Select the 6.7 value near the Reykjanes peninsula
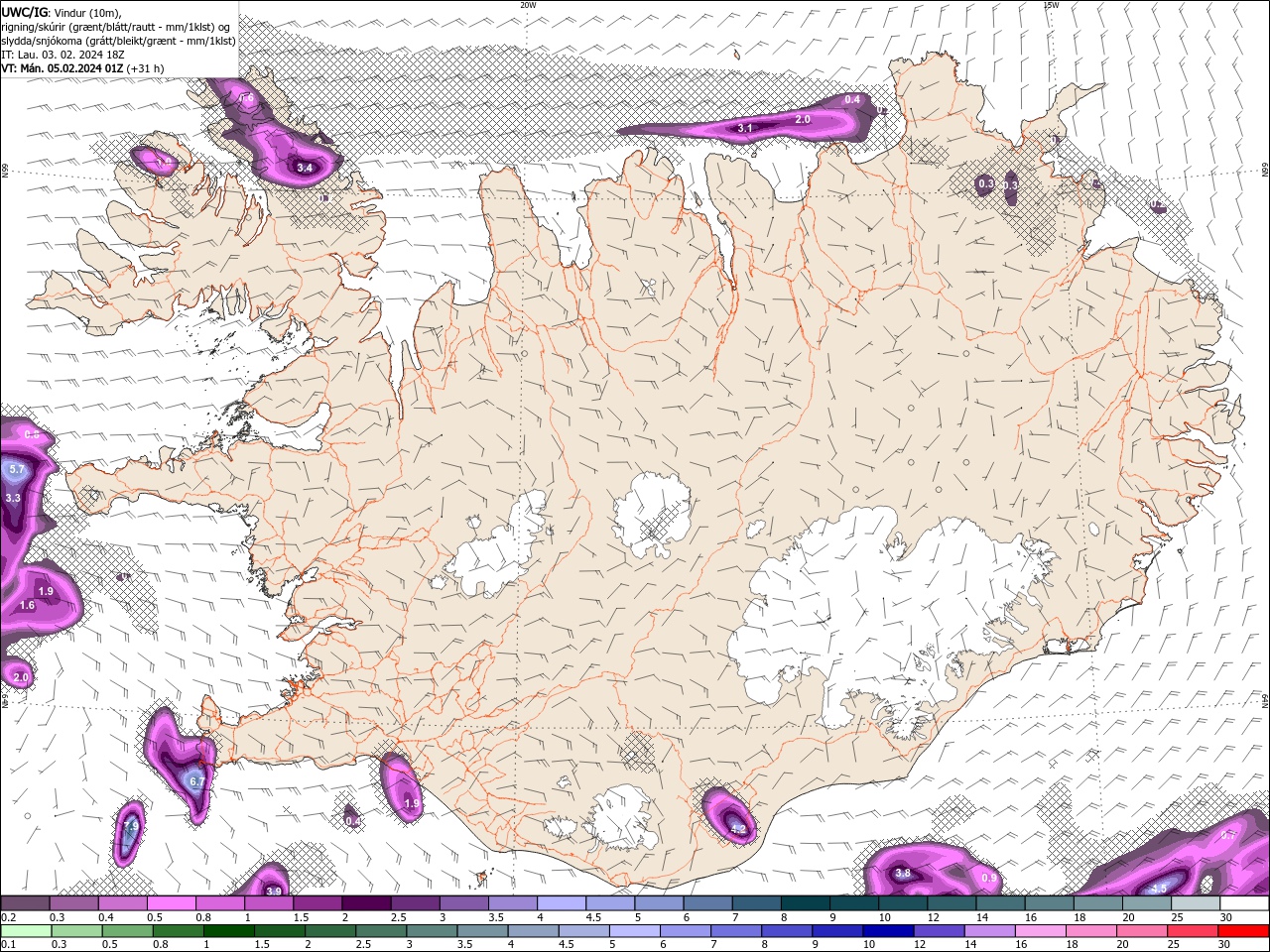 coord(196,781)
